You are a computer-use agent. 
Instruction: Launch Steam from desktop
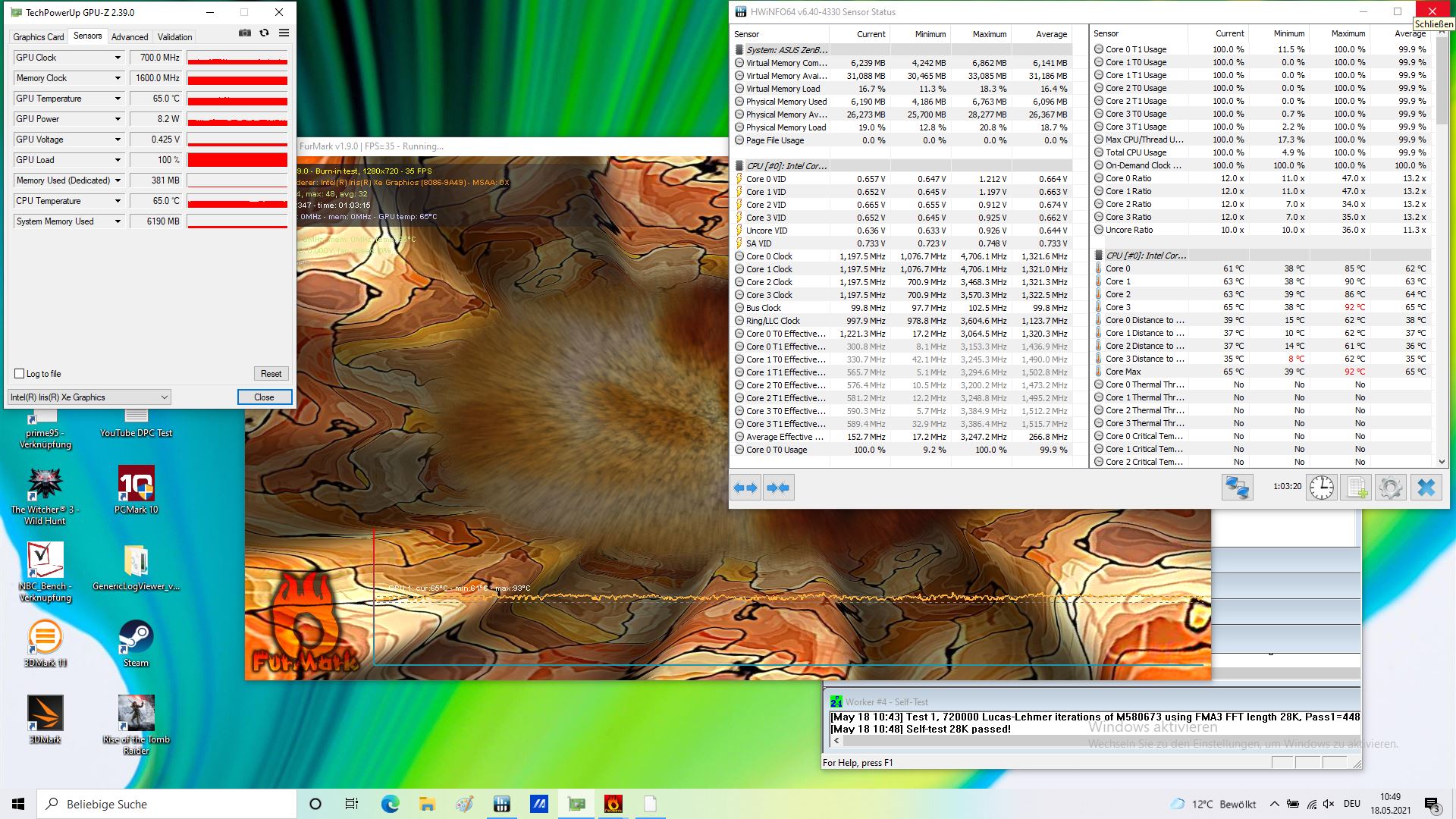(136, 644)
